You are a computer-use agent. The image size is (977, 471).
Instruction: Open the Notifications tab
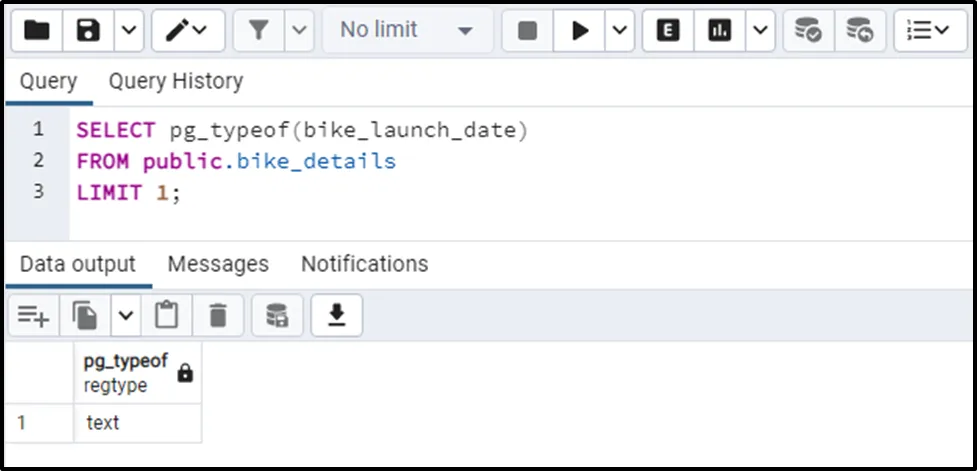(x=364, y=264)
